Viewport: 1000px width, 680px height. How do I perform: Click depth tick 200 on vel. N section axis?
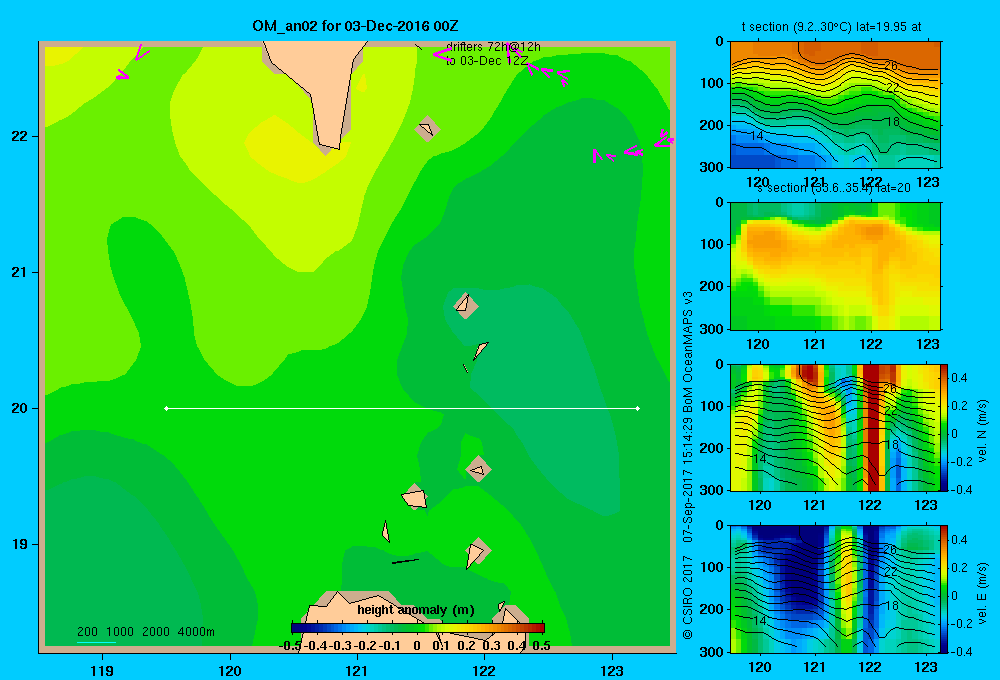pyautogui.click(x=712, y=448)
